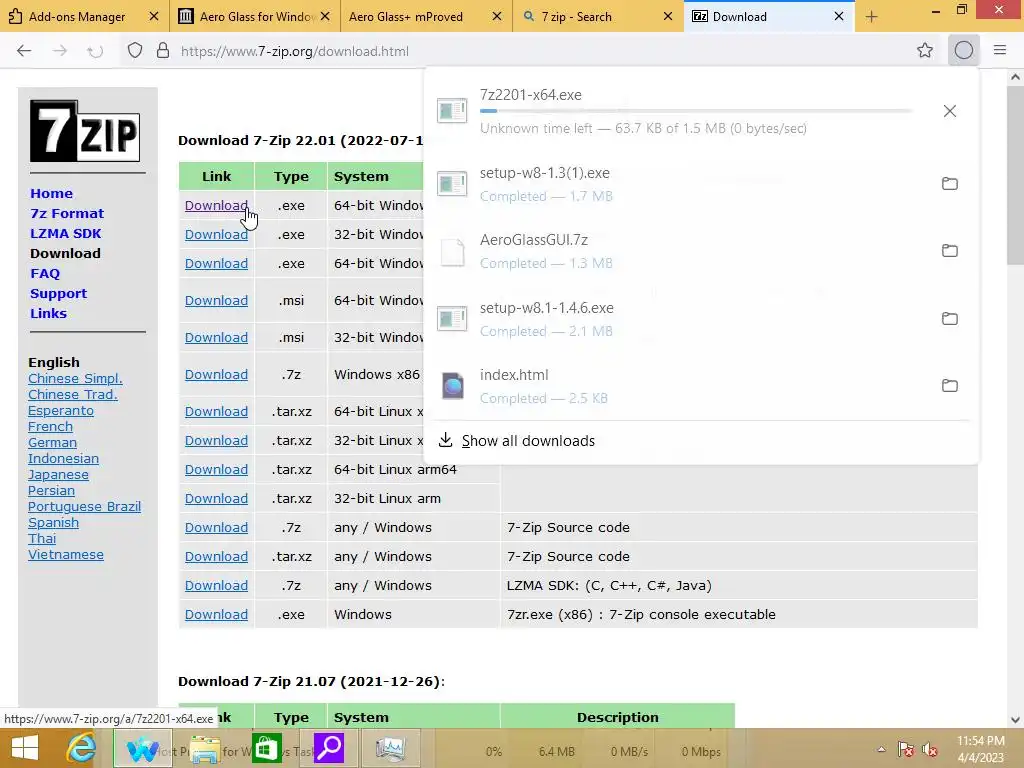Toggle the downloads toolbar button

[x=964, y=50]
